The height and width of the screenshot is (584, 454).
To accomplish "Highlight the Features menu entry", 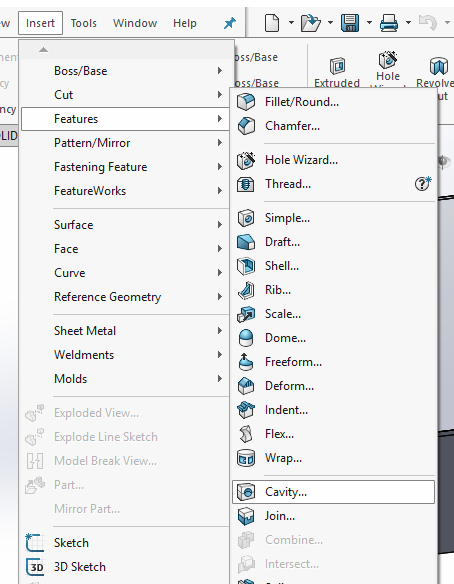I will pyautogui.click(x=126, y=119).
